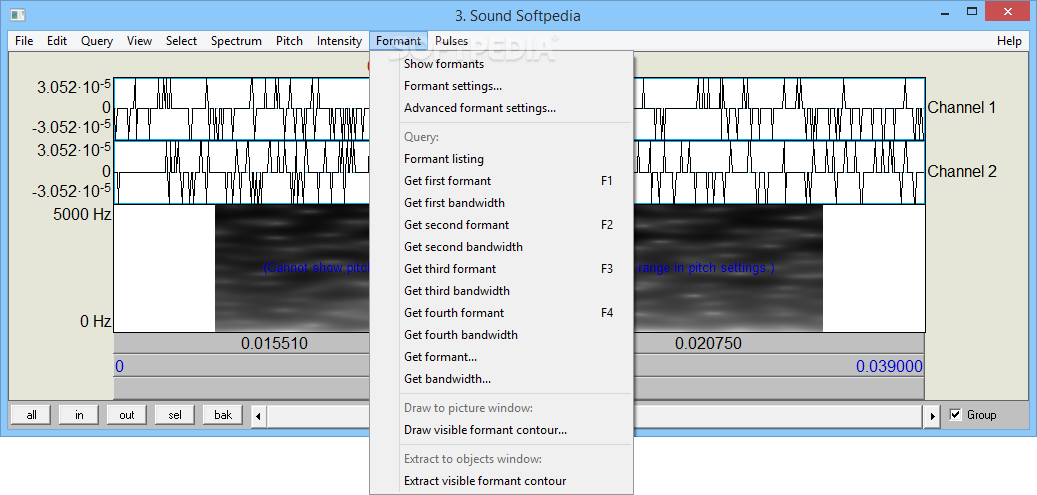Viewport: 1037px width, 495px height.
Task: Click the scrollbar right arrow
Action: click(x=933, y=416)
